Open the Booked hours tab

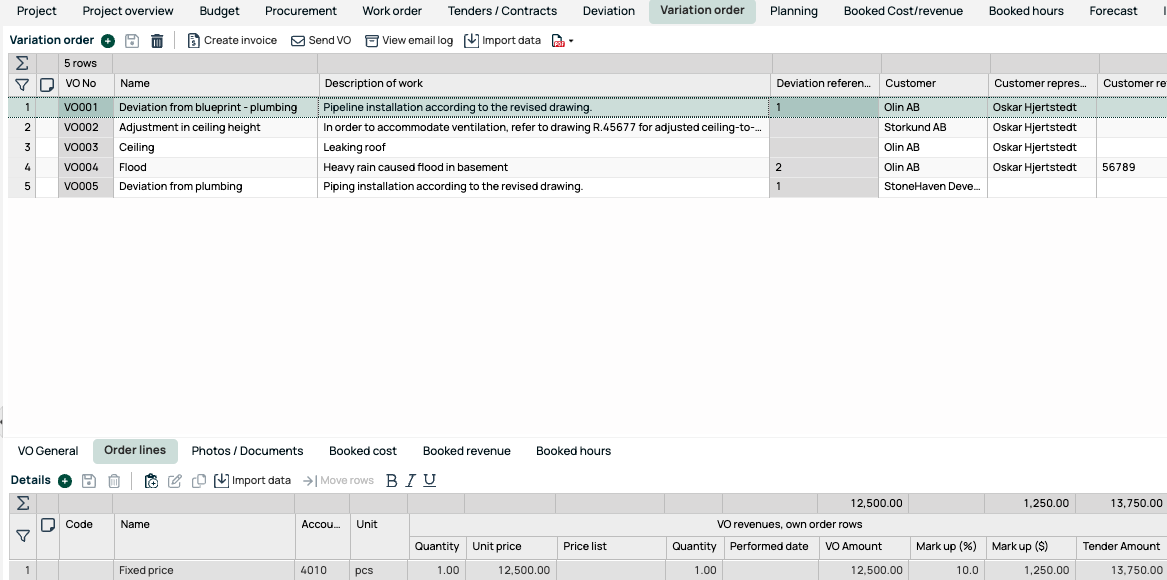(573, 451)
